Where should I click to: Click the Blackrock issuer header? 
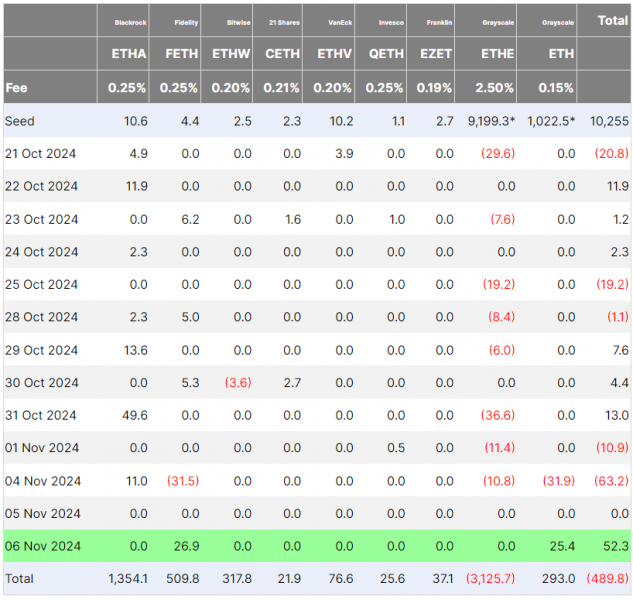click(130, 23)
